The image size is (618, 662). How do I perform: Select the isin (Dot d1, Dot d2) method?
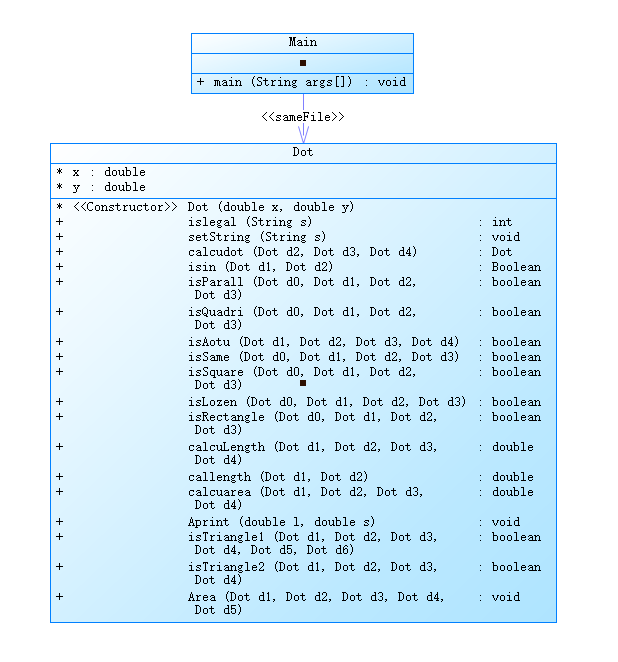click(298, 267)
